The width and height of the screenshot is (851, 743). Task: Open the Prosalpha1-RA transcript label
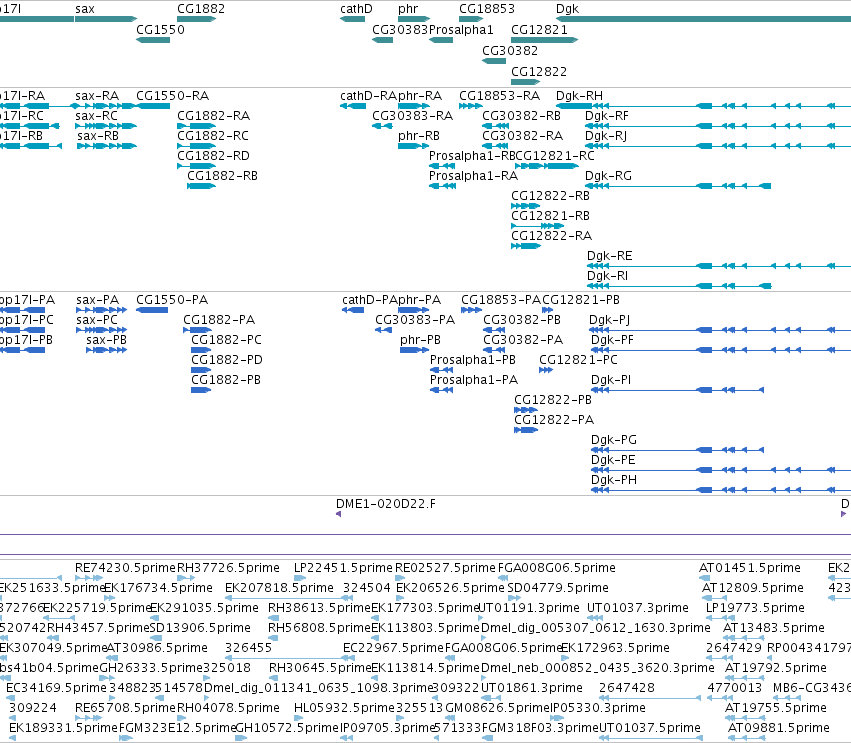[473, 176]
